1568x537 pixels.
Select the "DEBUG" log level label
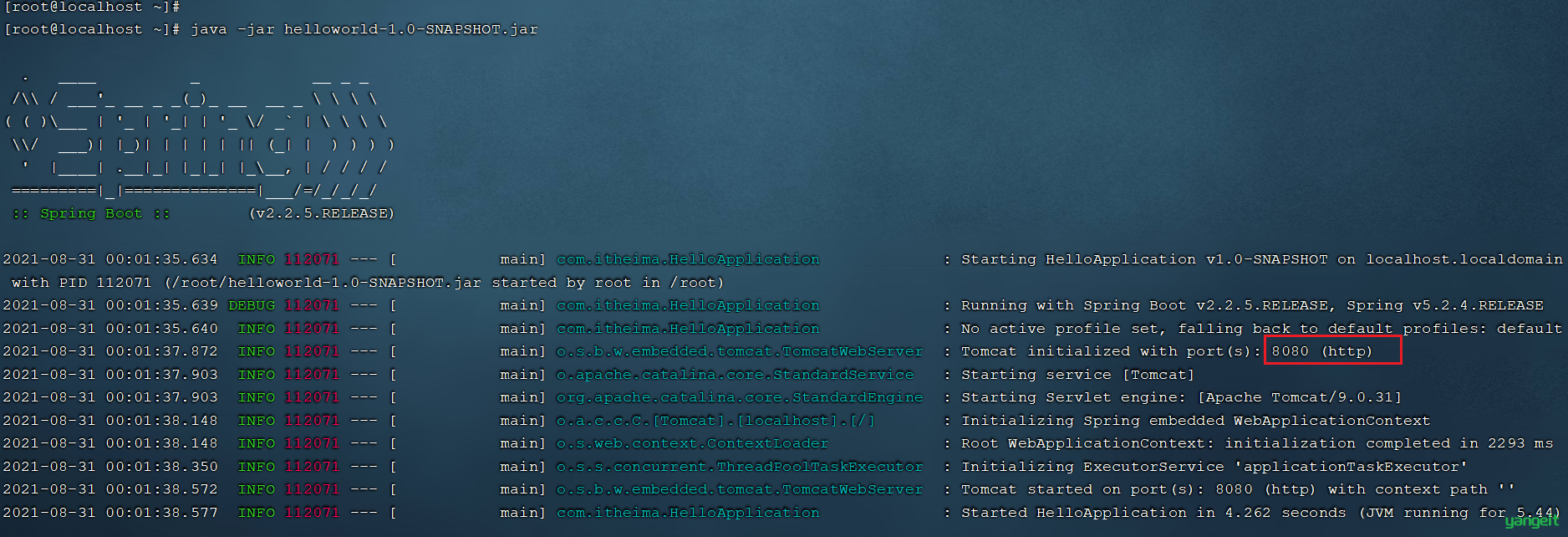[x=252, y=305]
